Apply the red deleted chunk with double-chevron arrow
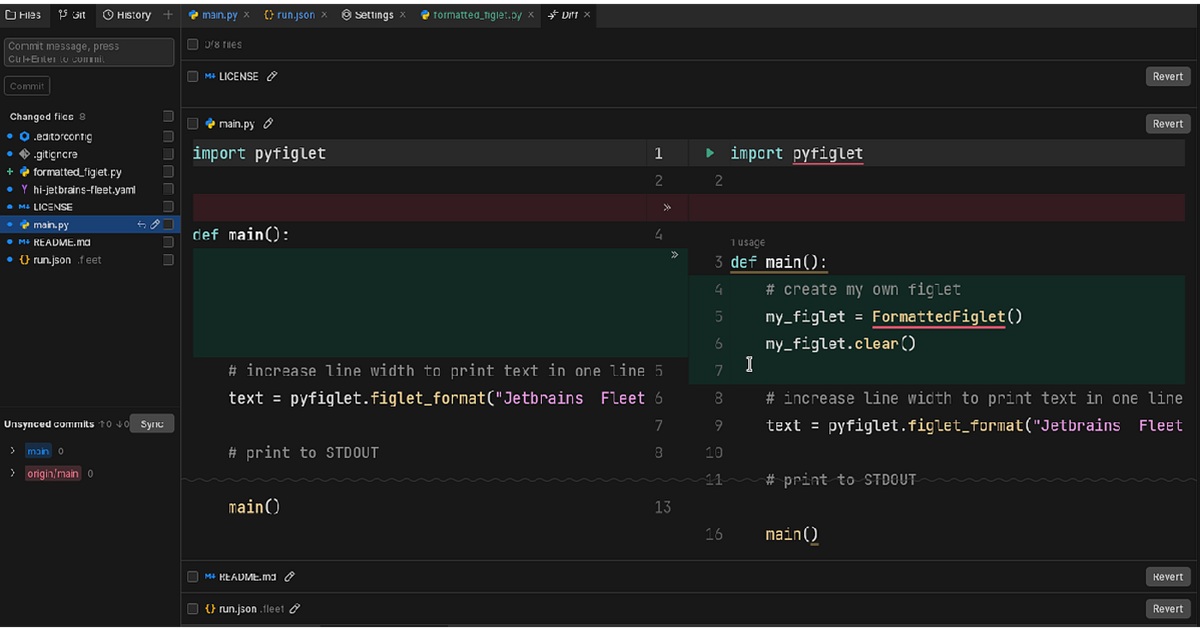 [x=667, y=208]
